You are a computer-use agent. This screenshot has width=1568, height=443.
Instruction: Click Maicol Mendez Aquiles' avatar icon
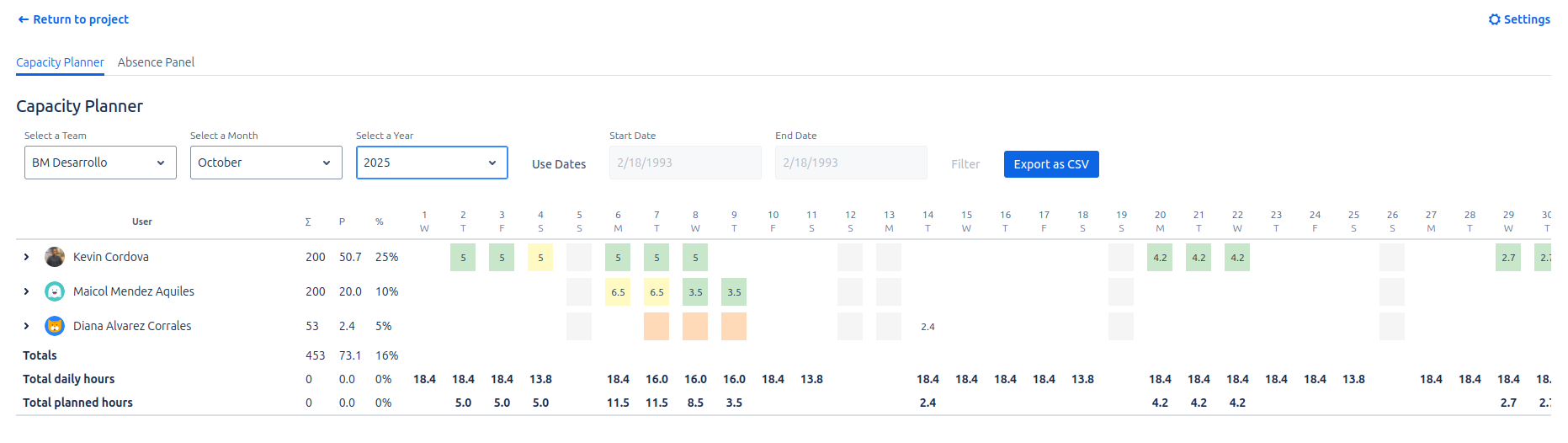click(x=55, y=291)
